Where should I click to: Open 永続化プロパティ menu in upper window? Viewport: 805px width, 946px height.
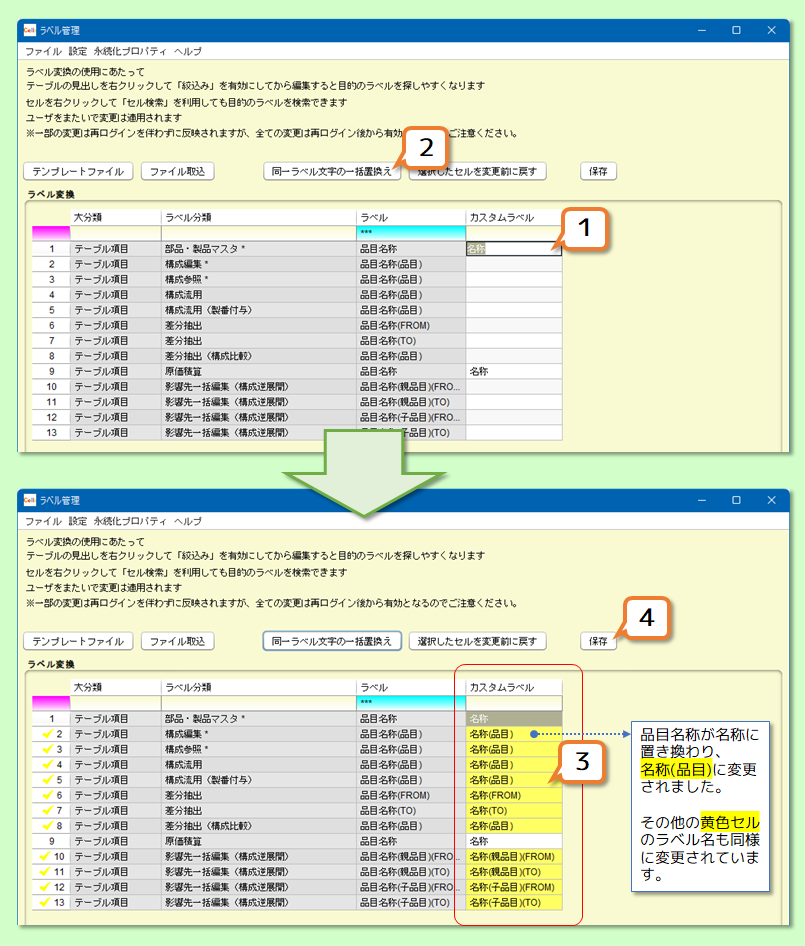coord(130,51)
